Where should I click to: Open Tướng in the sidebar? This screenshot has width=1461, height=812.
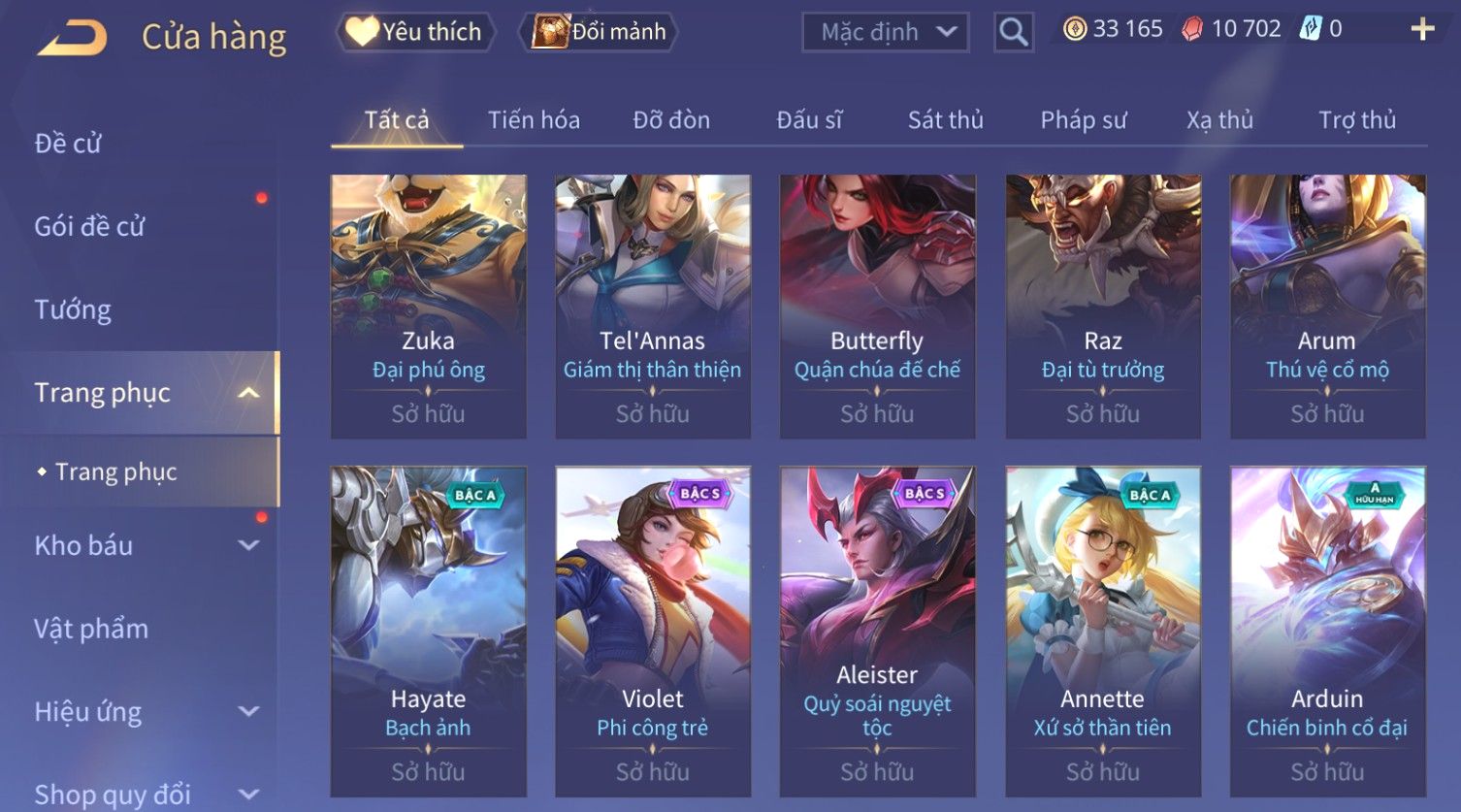(x=73, y=309)
